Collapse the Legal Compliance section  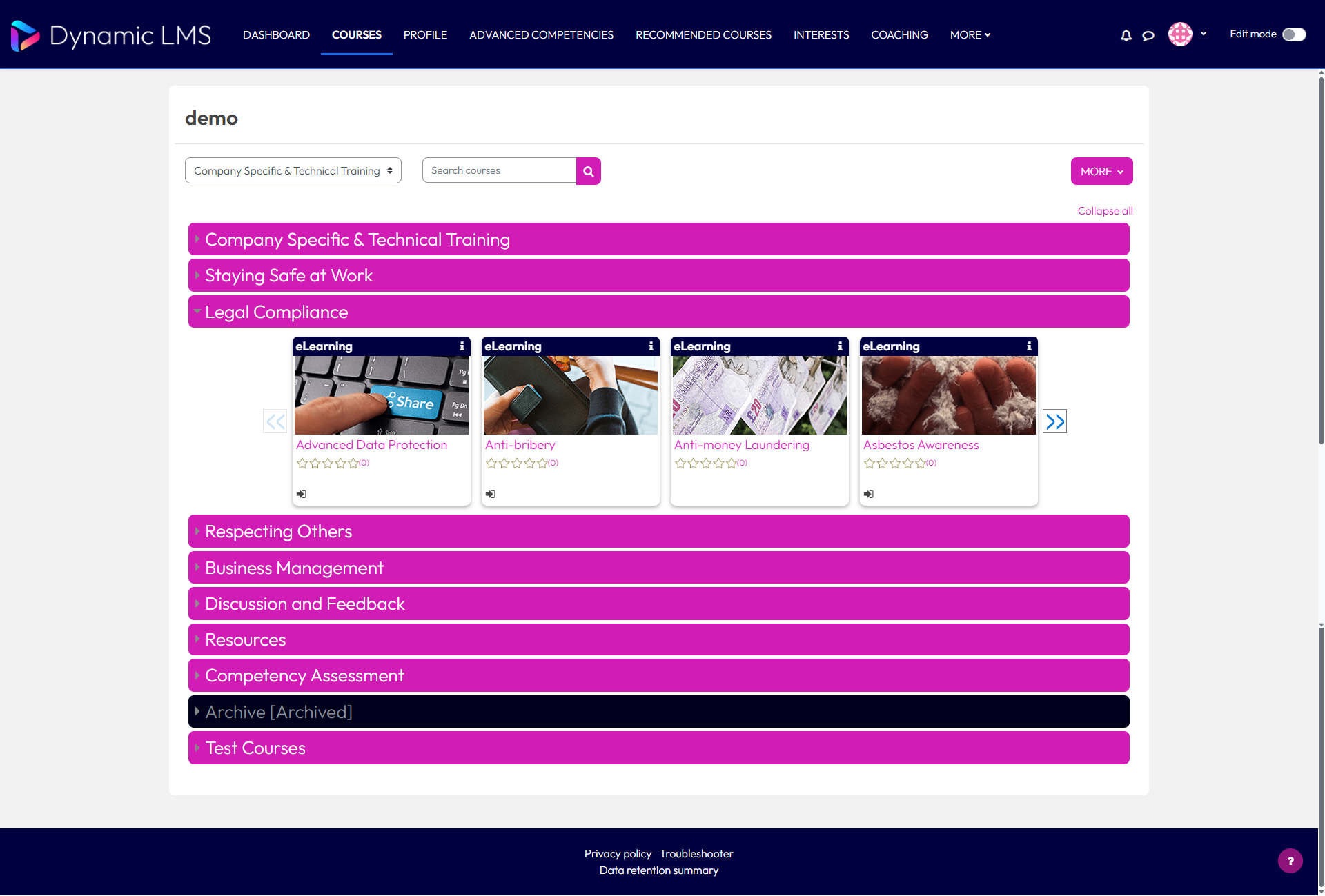click(659, 312)
